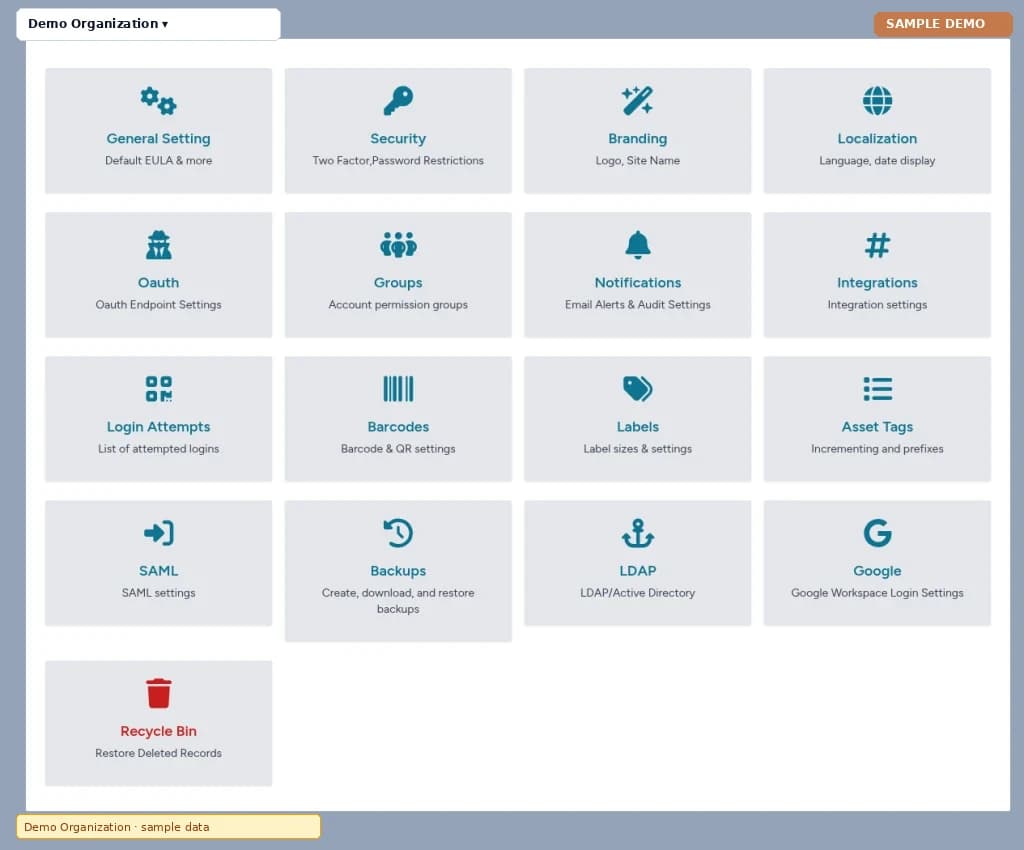1024x850 pixels.
Task: Click the Barcodes barcode icon
Action: click(x=398, y=389)
